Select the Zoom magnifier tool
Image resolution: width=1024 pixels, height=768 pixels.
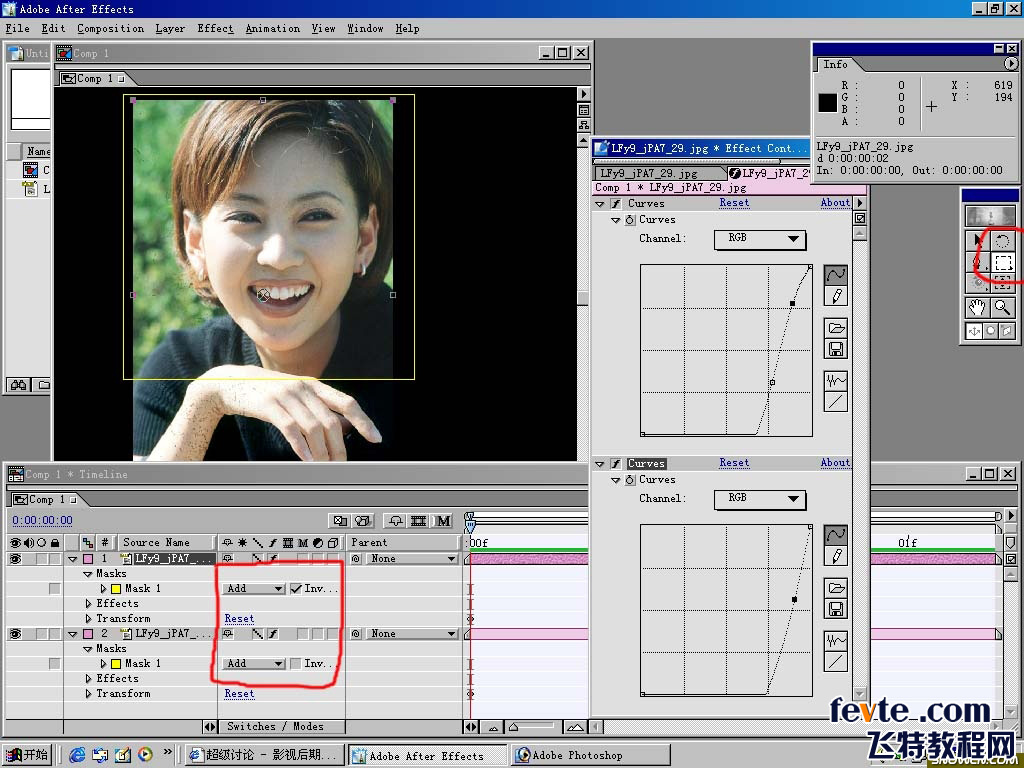pos(1002,308)
